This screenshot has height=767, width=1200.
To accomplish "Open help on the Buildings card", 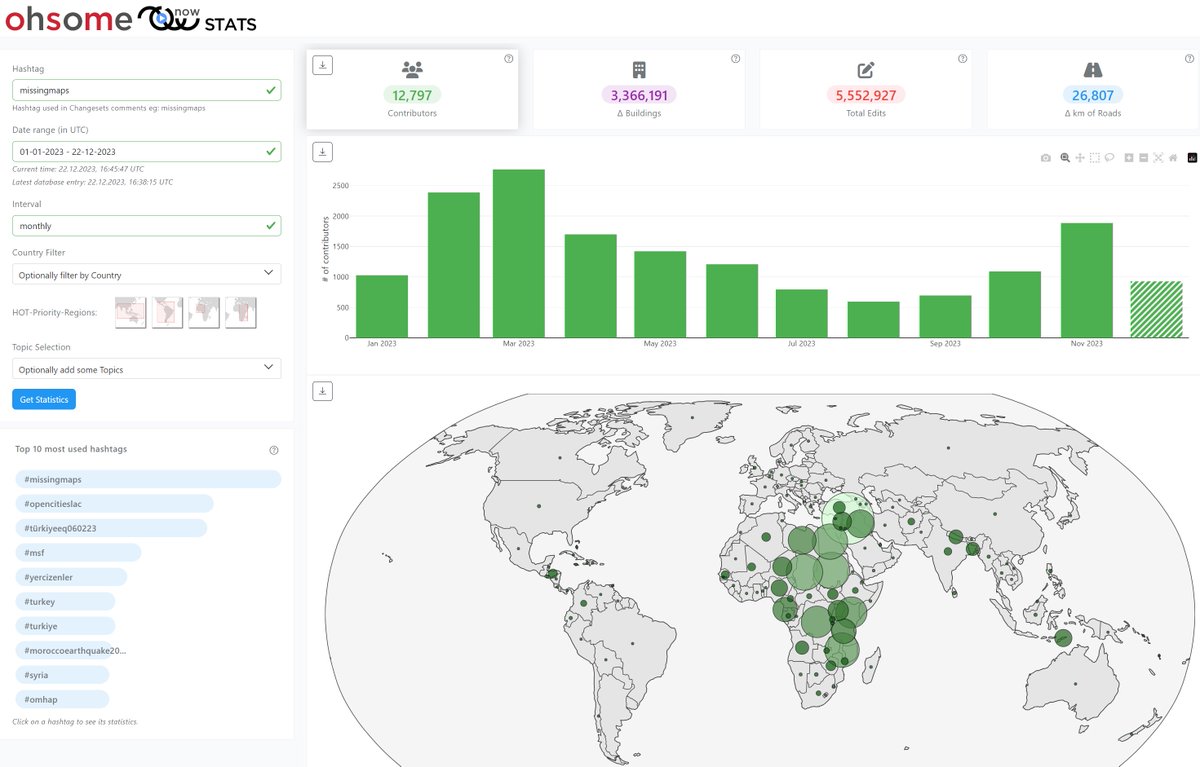I will click(x=735, y=59).
